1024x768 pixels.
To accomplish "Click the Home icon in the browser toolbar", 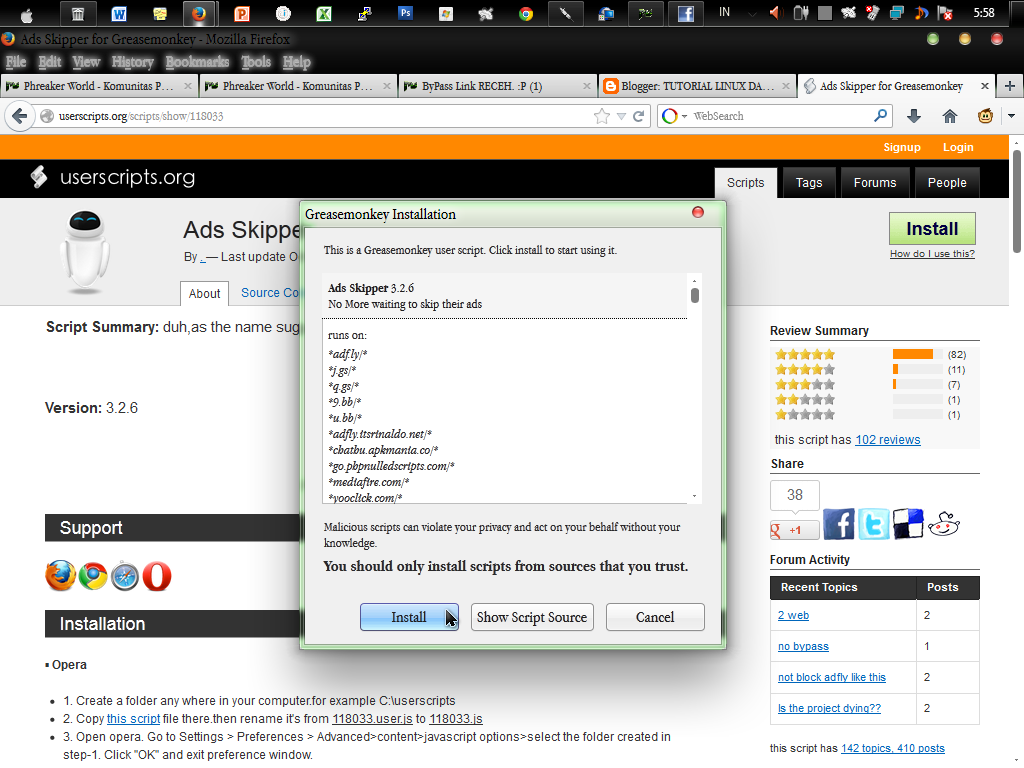I will (x=948, y=116).
